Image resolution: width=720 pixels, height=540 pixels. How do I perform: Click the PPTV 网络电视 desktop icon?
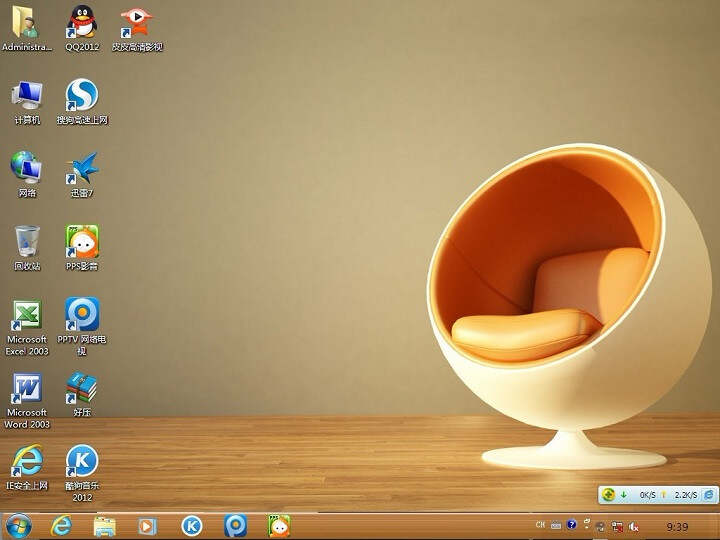(82, 315)
